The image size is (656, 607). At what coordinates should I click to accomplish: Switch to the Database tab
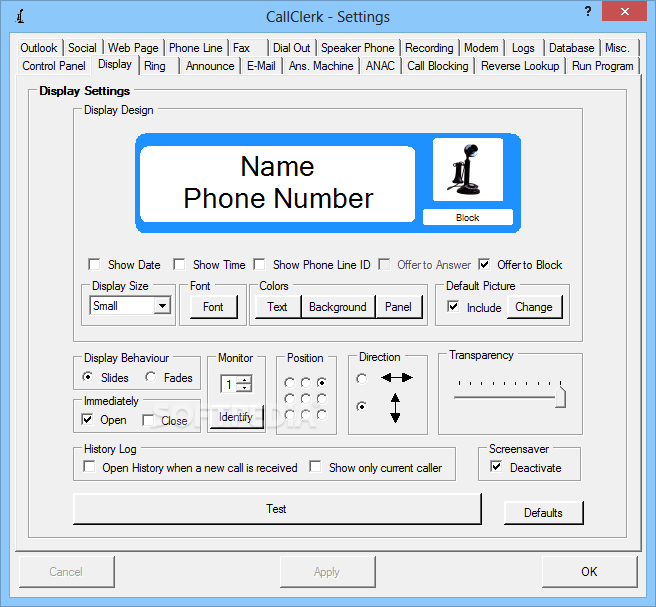click(571, 48)
